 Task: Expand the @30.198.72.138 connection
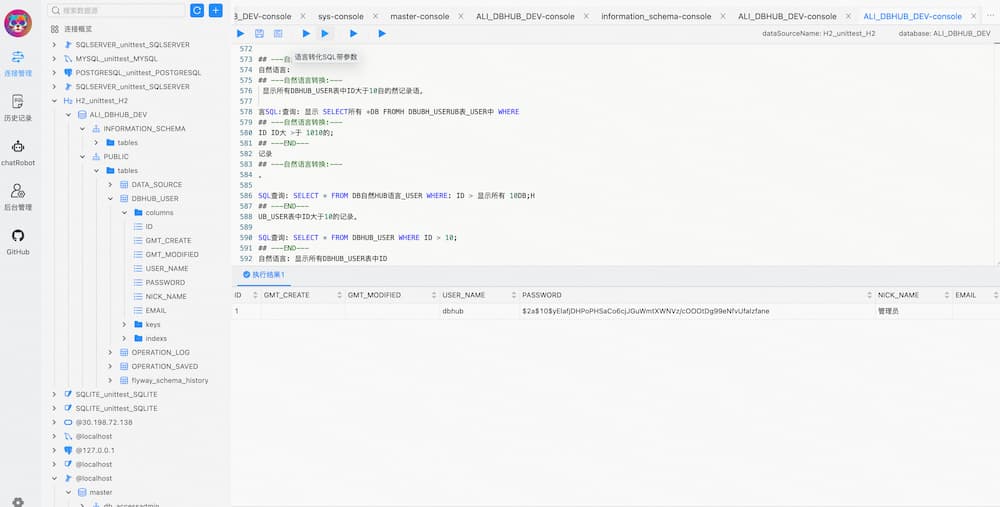click(54, 422)
